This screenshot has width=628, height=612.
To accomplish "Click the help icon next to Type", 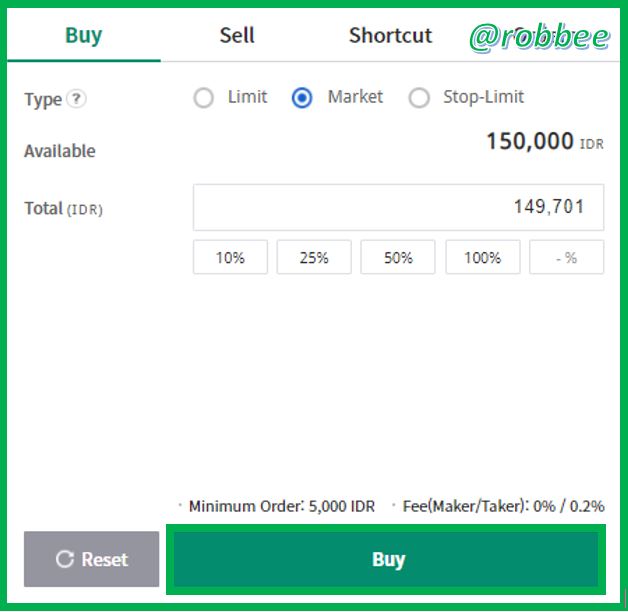I will (77, 99).
